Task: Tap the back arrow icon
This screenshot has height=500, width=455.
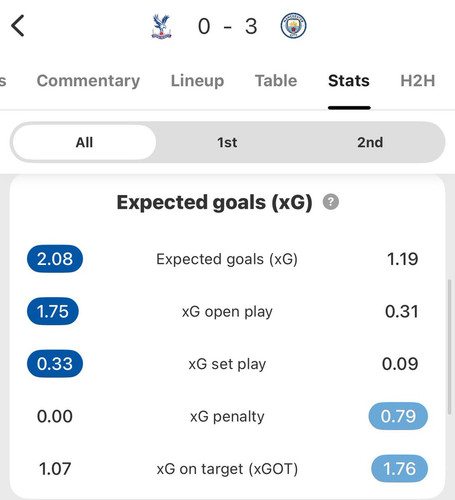Action: click(x=18, y=26)
